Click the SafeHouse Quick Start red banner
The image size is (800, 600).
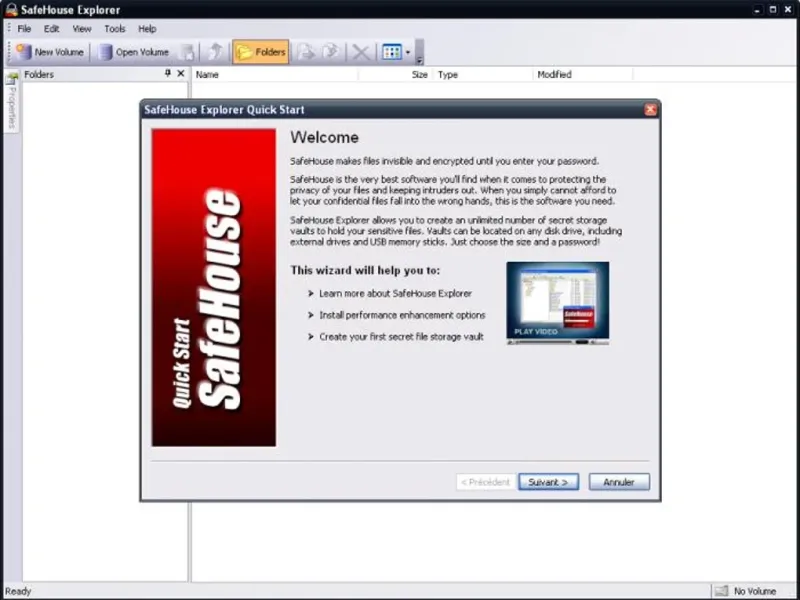coord(214,287)
